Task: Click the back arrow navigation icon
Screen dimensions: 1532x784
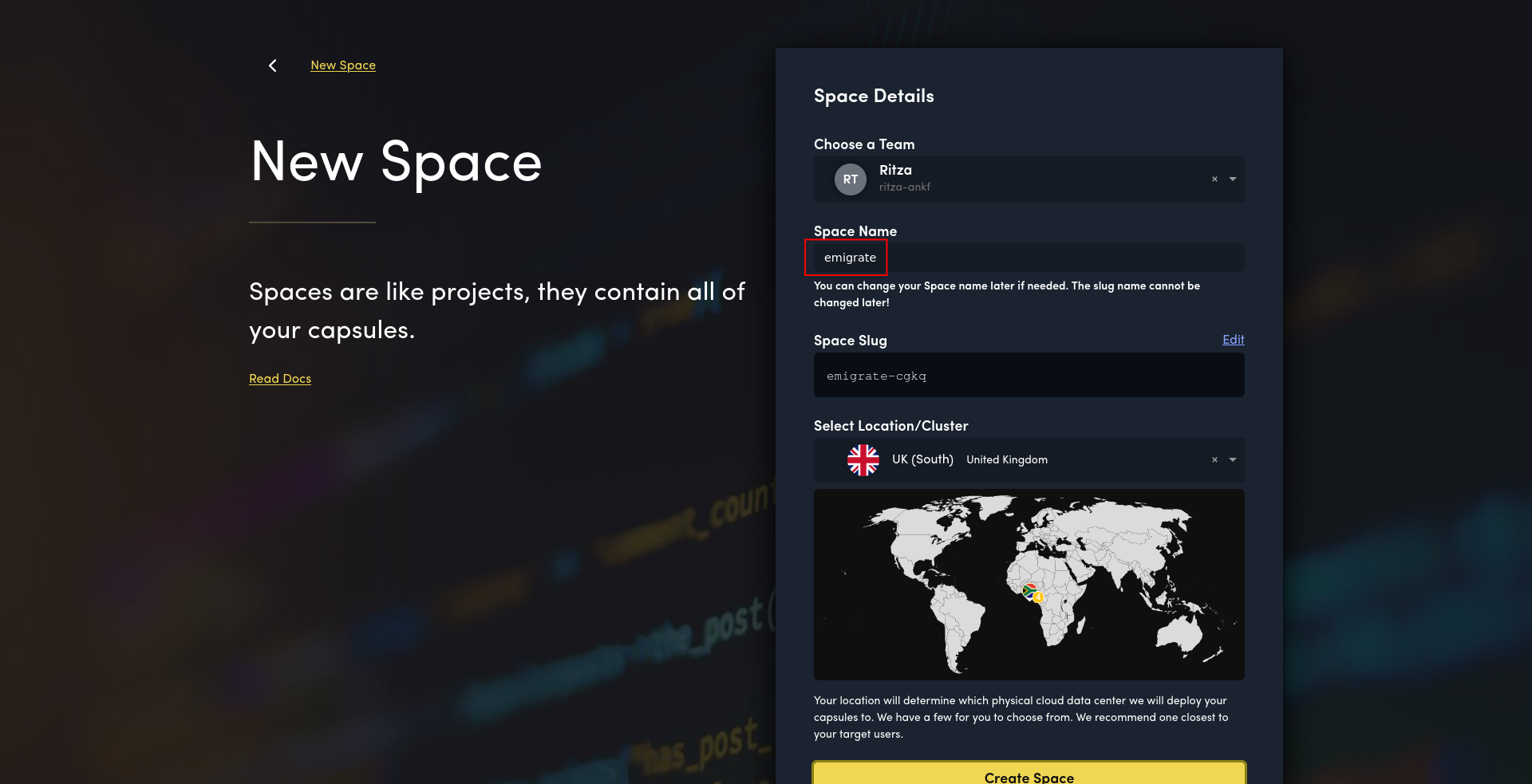Action: 272,65
